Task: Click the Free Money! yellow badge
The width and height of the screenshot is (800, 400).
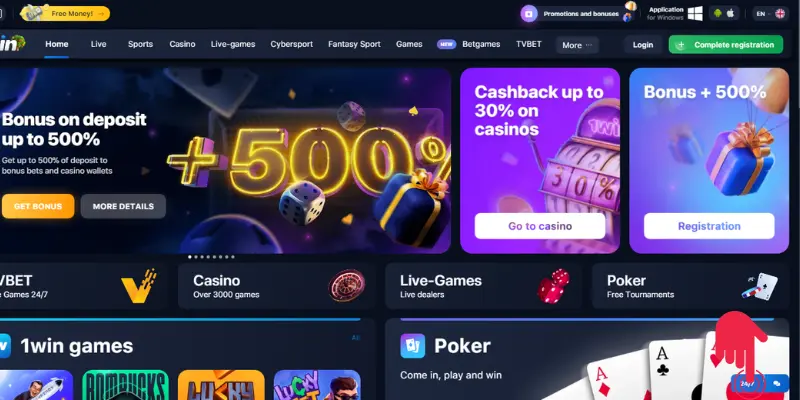Action: click(65, 14)
